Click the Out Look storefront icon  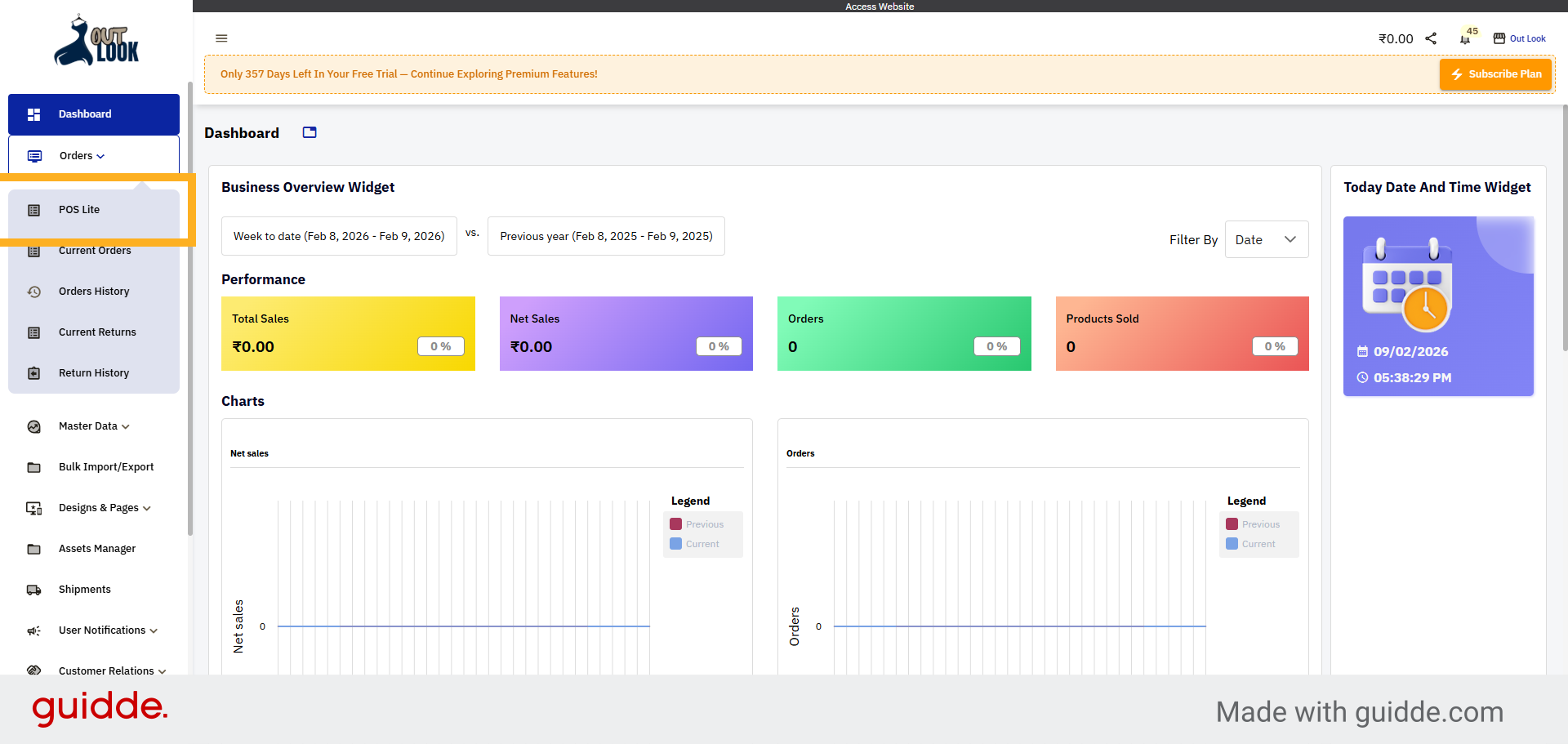pos(1499,38)
